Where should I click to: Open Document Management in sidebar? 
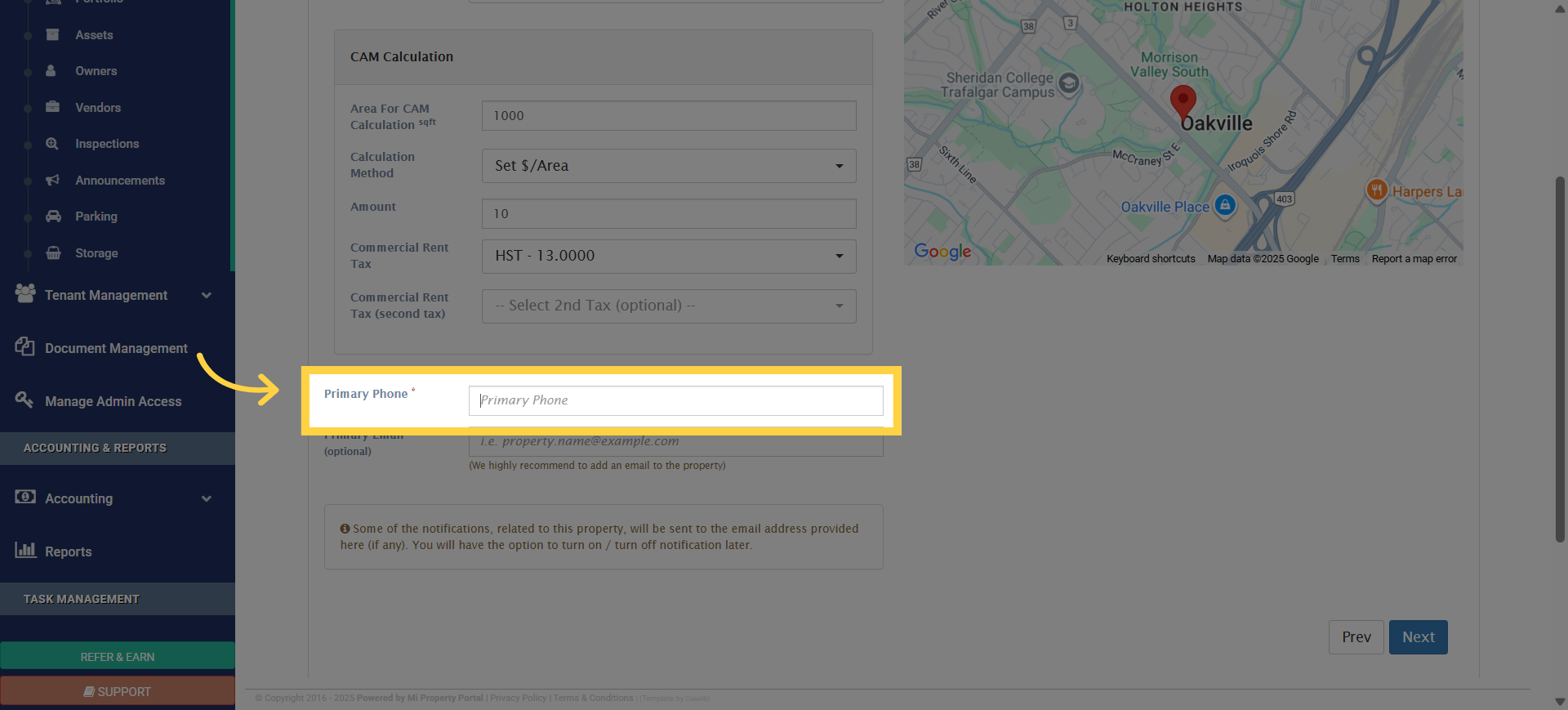[x=116, y=348]
